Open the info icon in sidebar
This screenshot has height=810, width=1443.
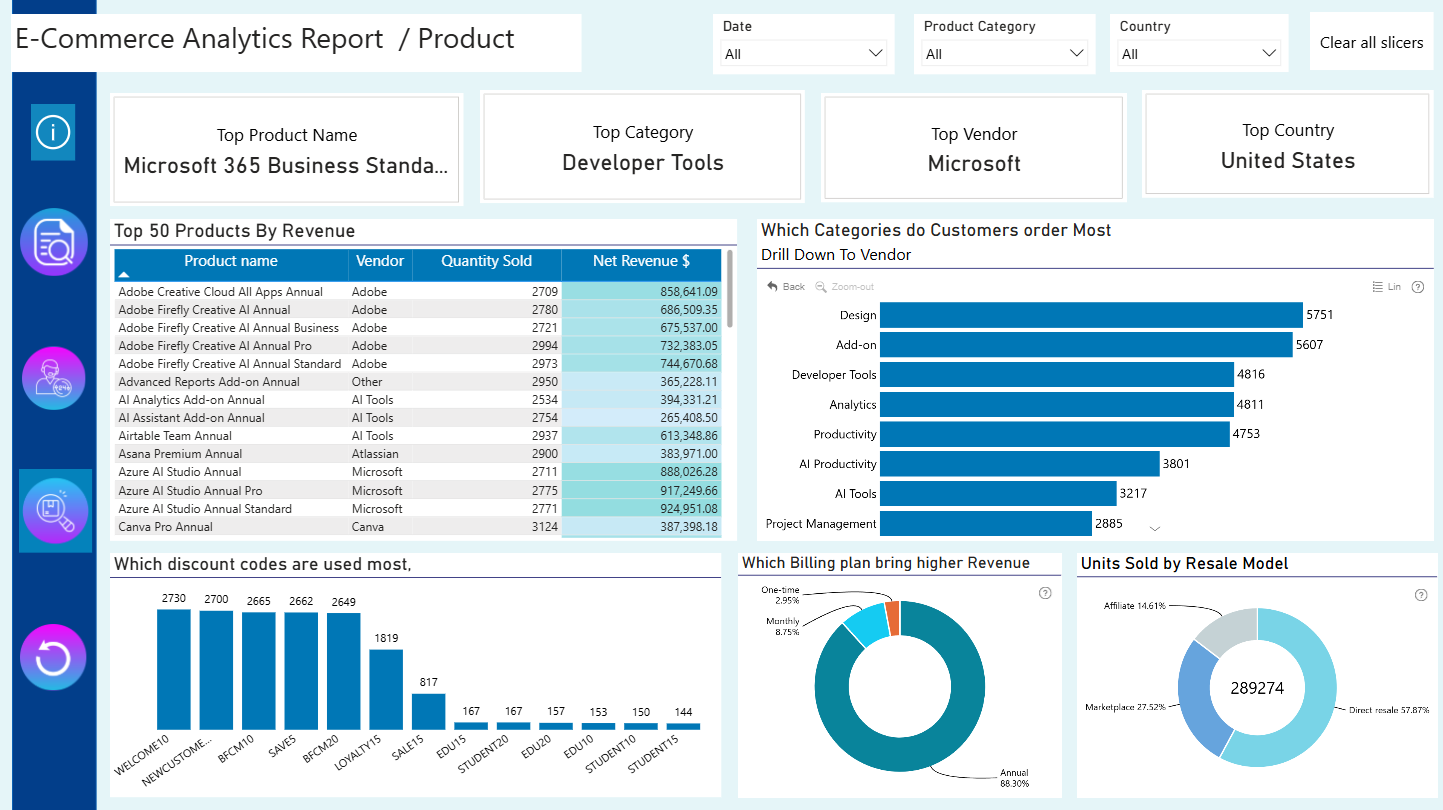pyautogui.click(x=53, y=132)
